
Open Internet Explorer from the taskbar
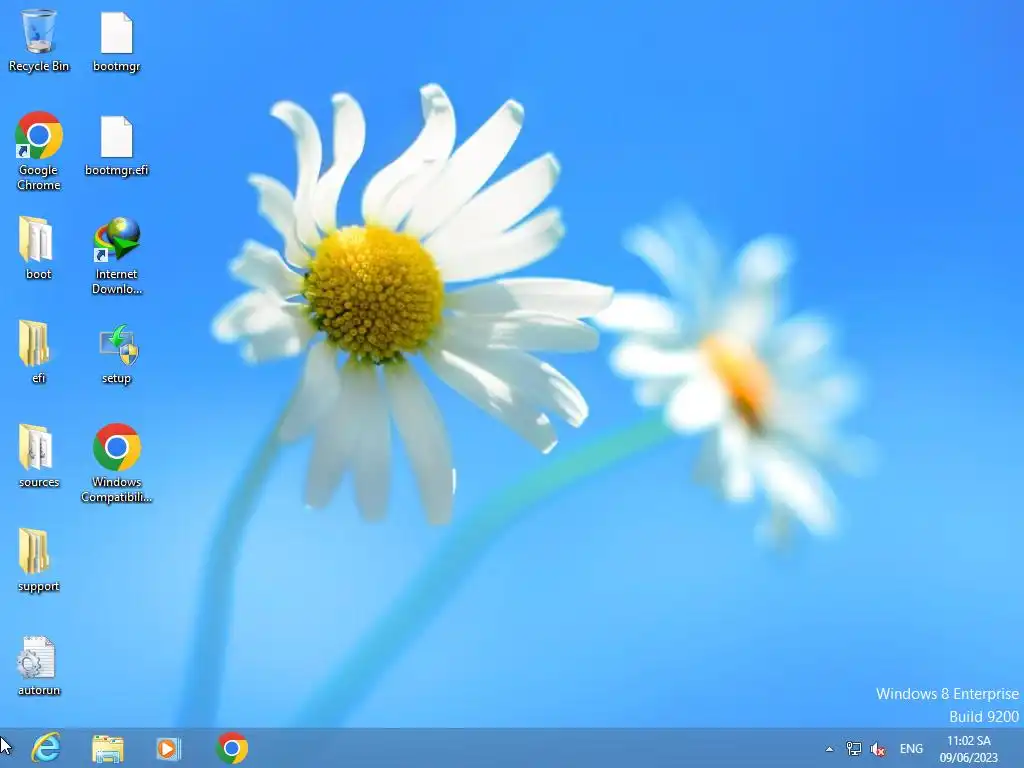[x=46, y=748]
